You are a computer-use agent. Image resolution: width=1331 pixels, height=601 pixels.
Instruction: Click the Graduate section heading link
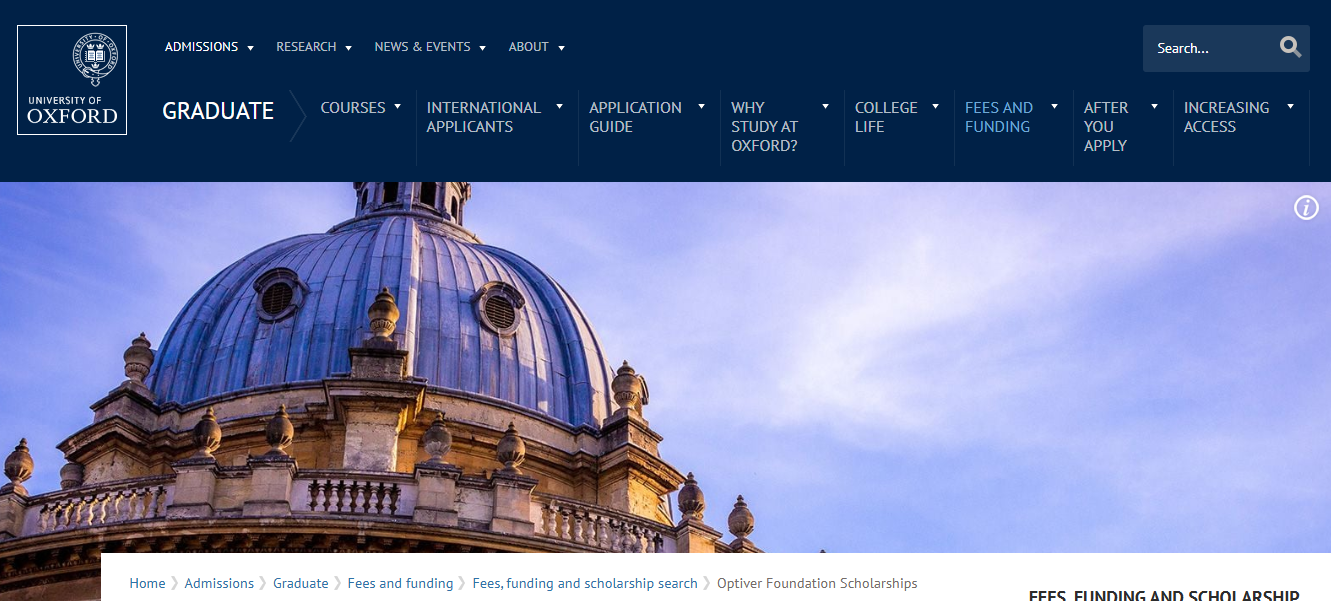pos(218,111)
